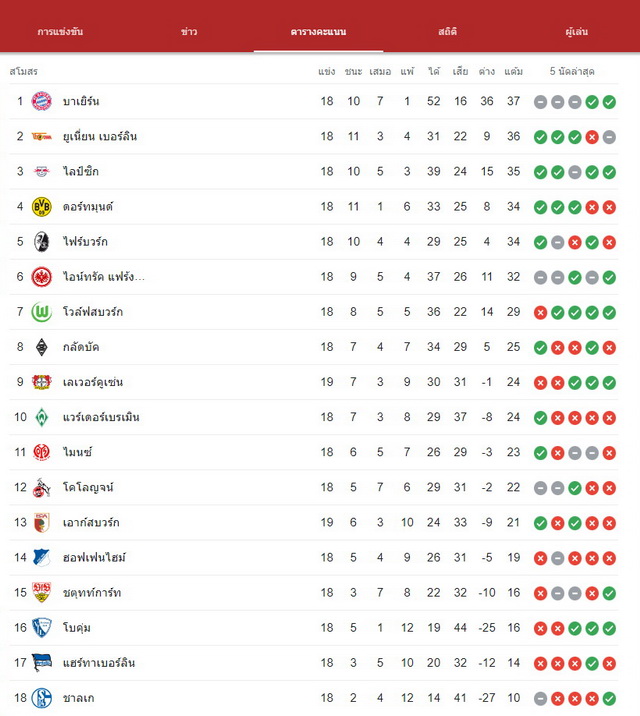Click the Hertha Berlin flag logo
The height and width of the screenshot is (716, 640).
pyautogui.click(x=42, y=663)
